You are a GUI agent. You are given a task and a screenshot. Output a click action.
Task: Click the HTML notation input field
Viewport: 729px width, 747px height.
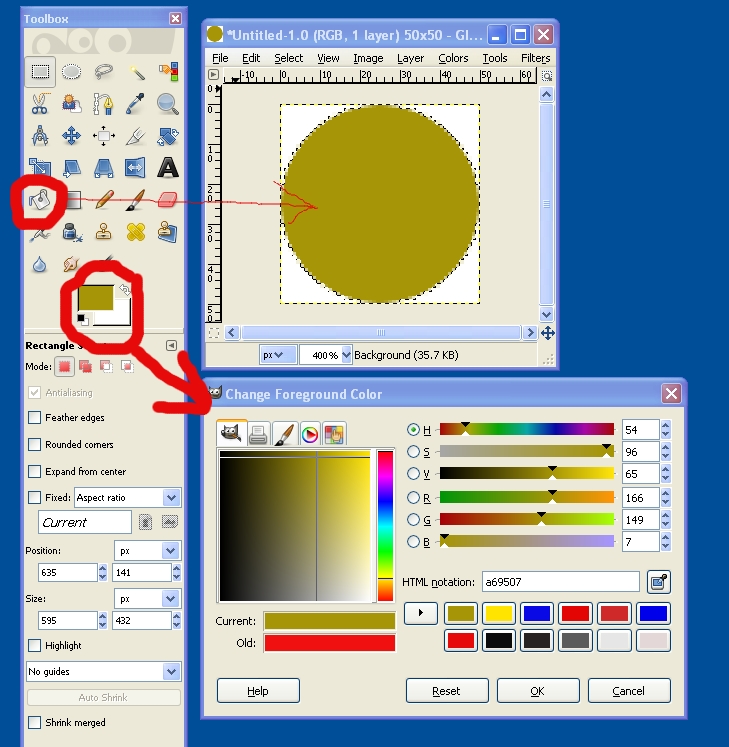click(x=560, y=582)
